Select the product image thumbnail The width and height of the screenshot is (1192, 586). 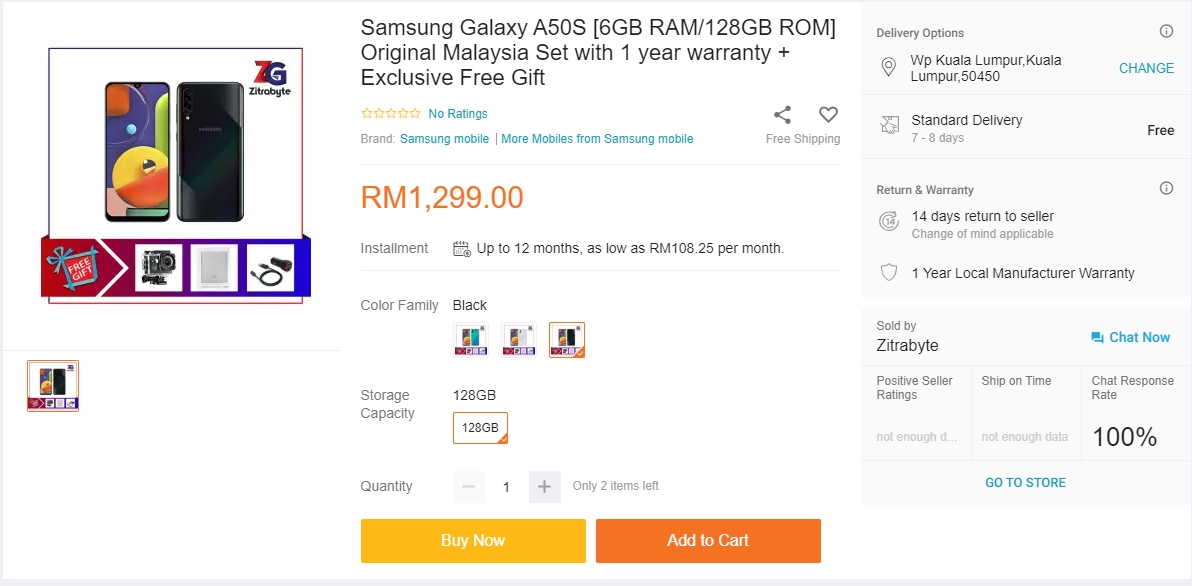pos(53,386)
